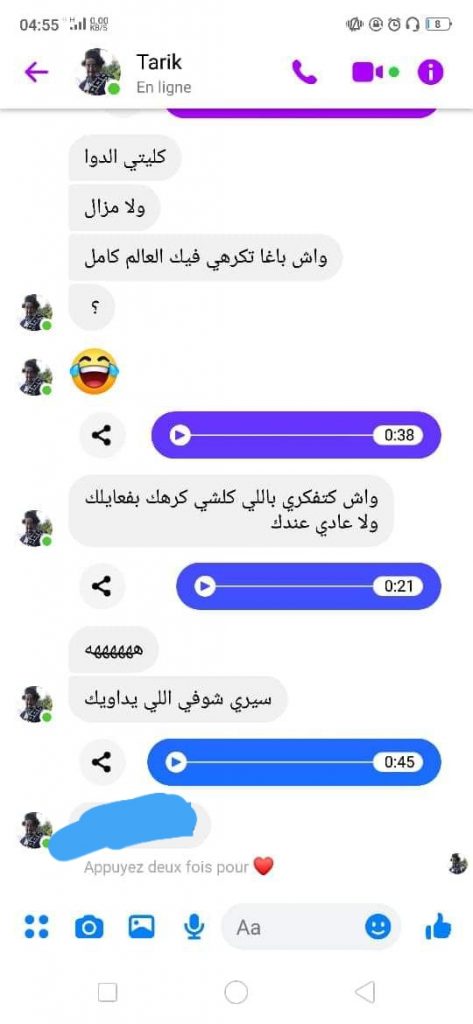Image resolution: width=473 pixels, height=1024 pixels.
Task: Record a voice message with the microphone
Action: [x=193, y=927]
